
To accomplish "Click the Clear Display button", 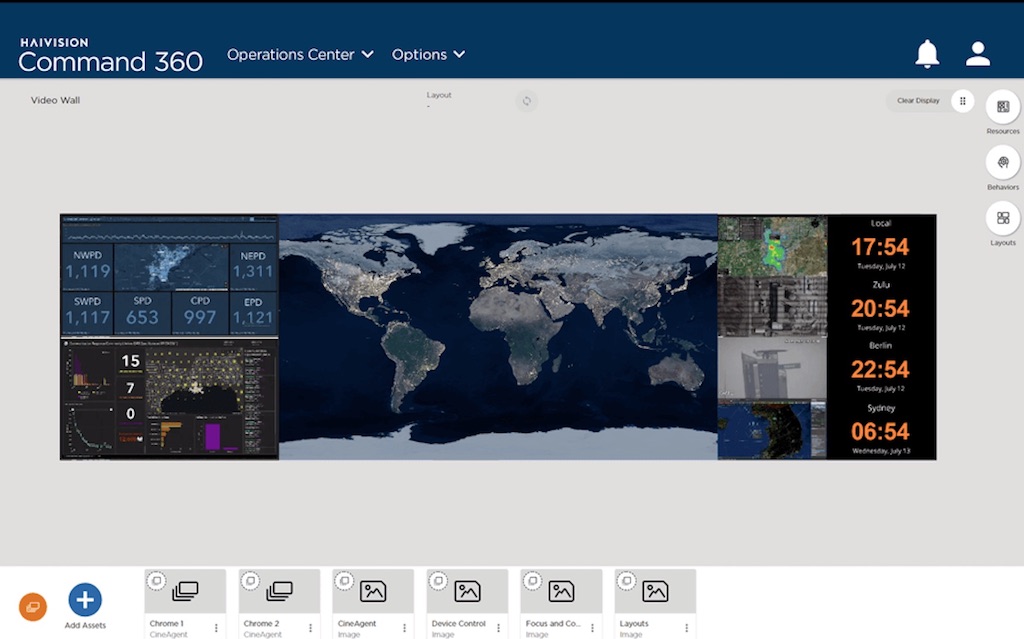I will coord(917,101).
